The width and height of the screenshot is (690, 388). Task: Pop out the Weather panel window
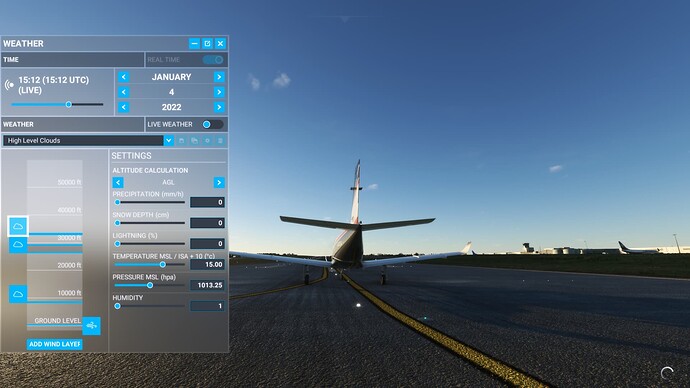(x=207, y=44)
